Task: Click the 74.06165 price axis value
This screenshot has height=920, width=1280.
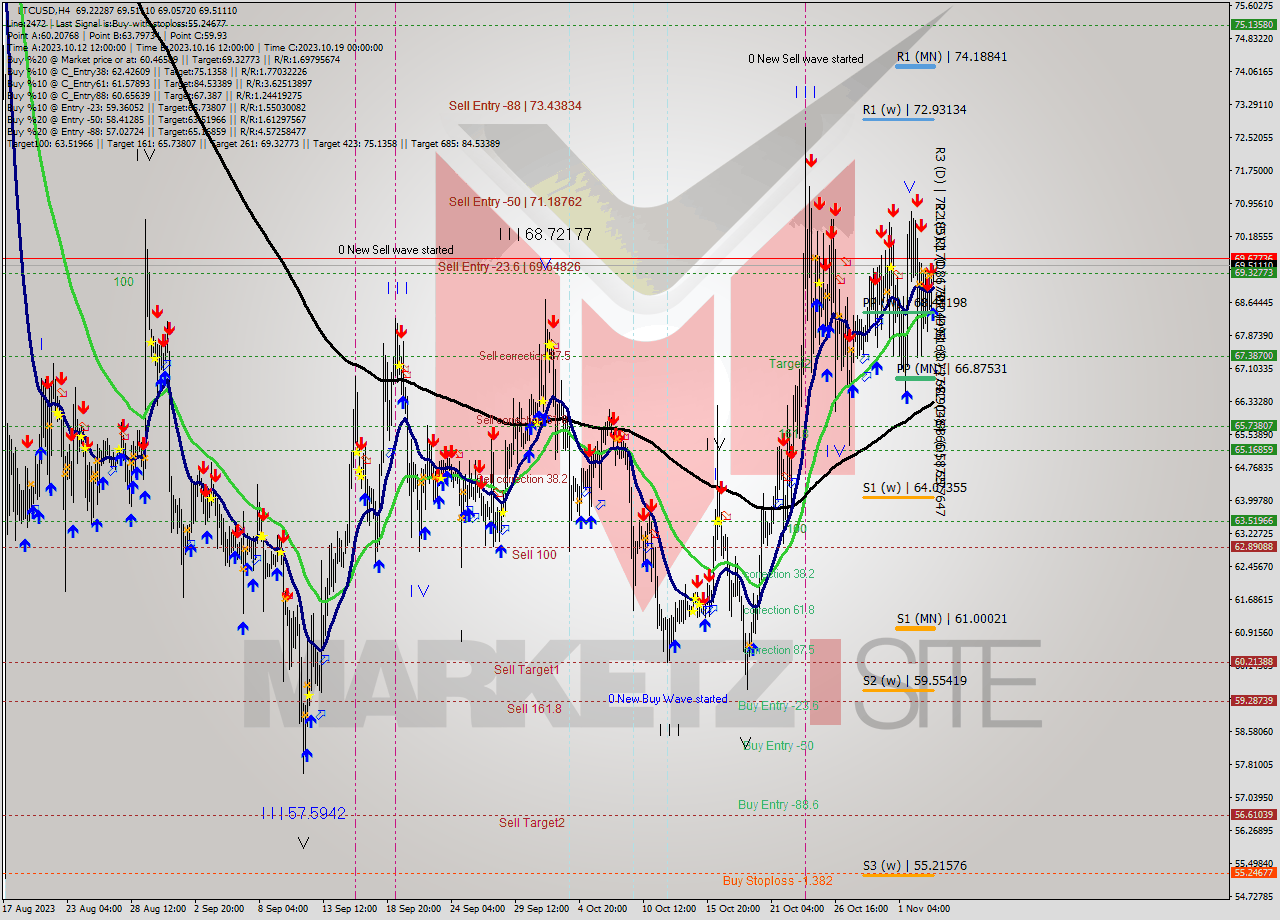Action: [x=1253, y=71]
